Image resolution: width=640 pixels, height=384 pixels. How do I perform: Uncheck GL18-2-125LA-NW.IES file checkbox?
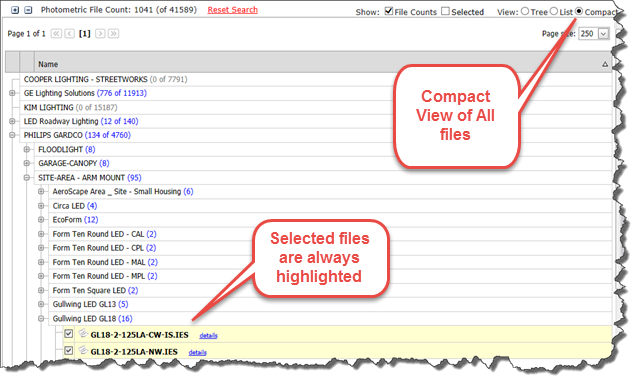pos(69,351)
